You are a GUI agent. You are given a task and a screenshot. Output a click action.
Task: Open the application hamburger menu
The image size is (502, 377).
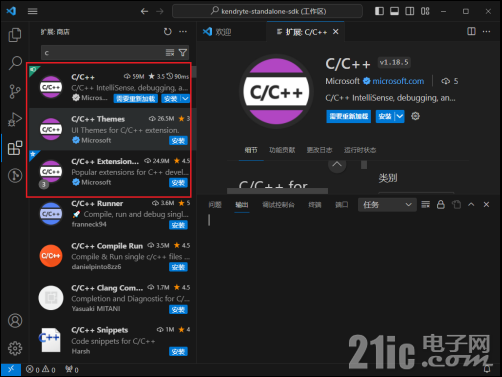click(x=32, y=11)
